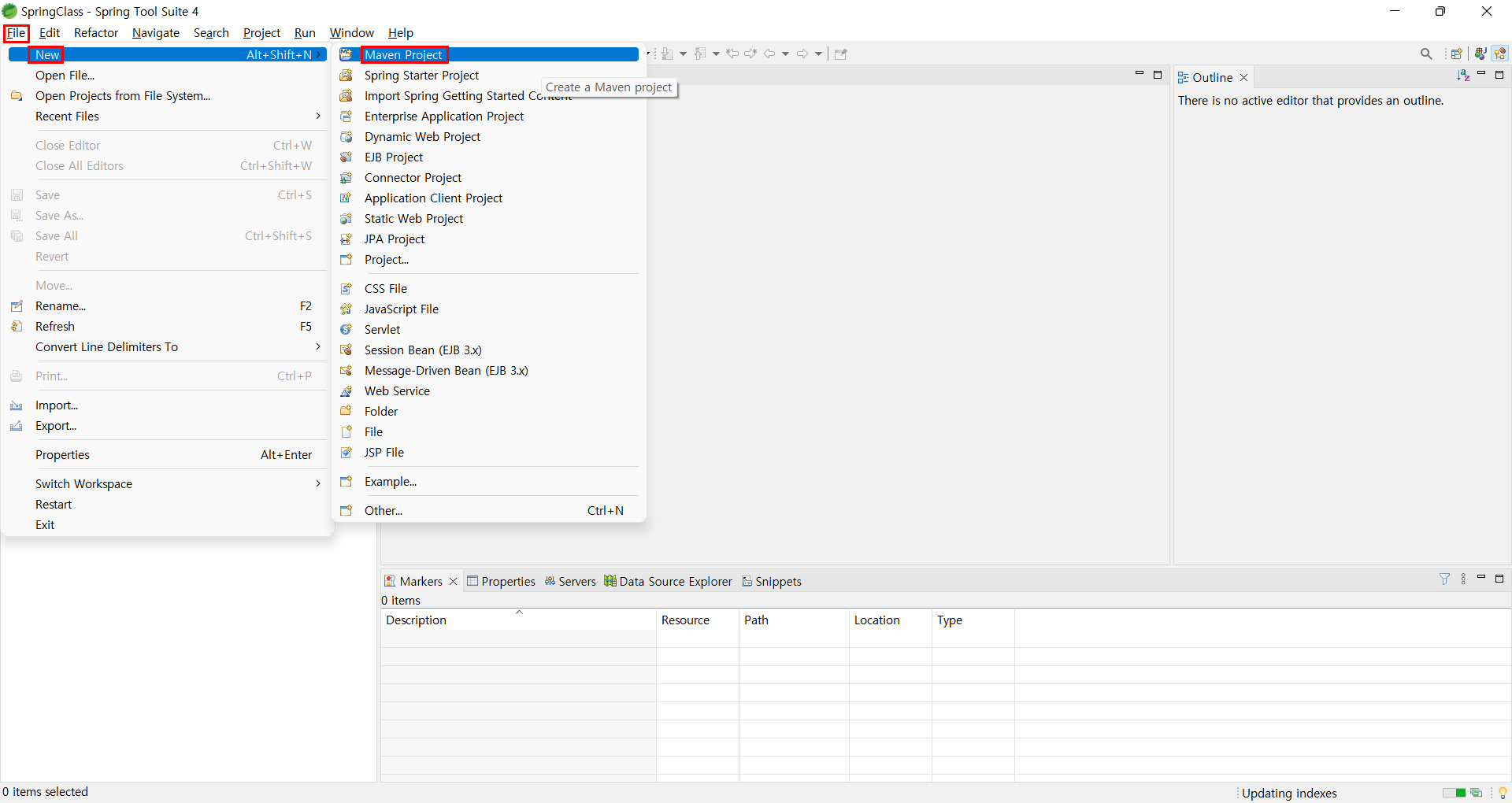Minimize the Outline view
Screen dimensions: 1512x803
pyautogui.click(x=1481, y=74)
